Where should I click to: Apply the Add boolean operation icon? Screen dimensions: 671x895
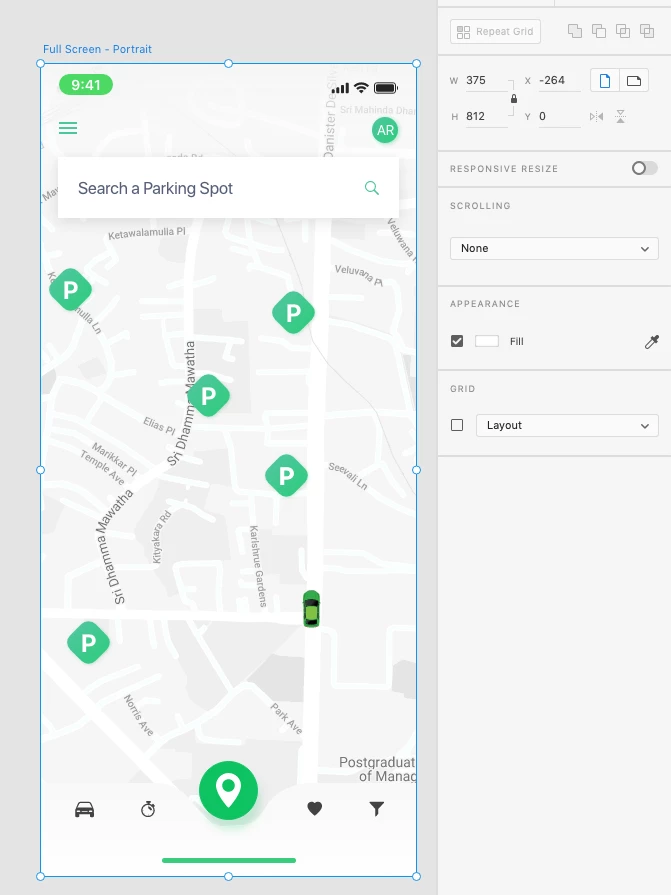575,31
